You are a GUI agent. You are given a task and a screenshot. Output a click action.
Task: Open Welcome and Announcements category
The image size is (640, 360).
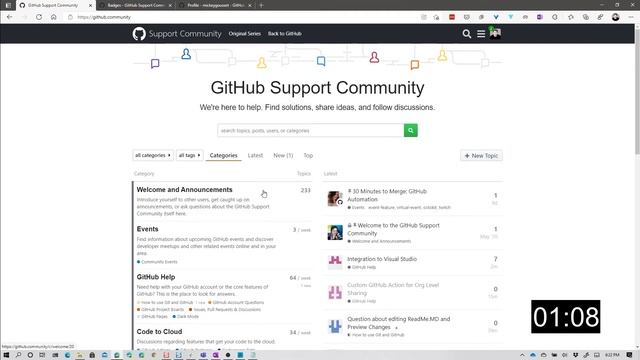point(184,190)
